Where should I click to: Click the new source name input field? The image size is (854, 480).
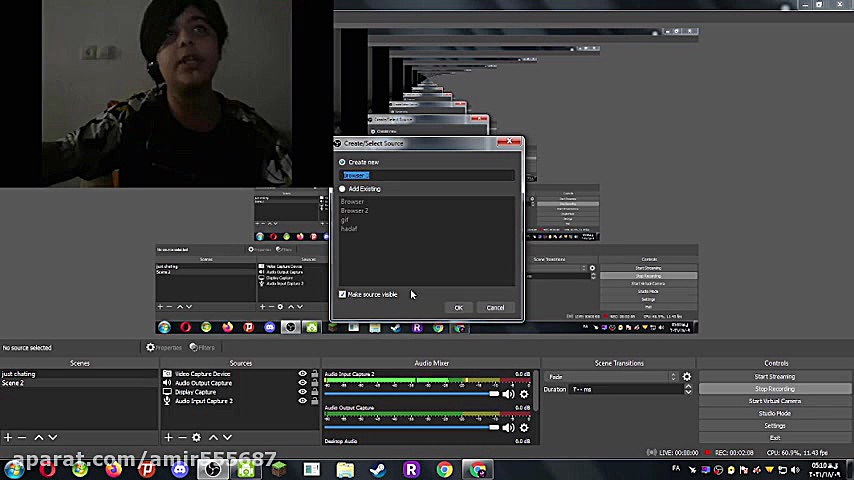coord(426,175)
